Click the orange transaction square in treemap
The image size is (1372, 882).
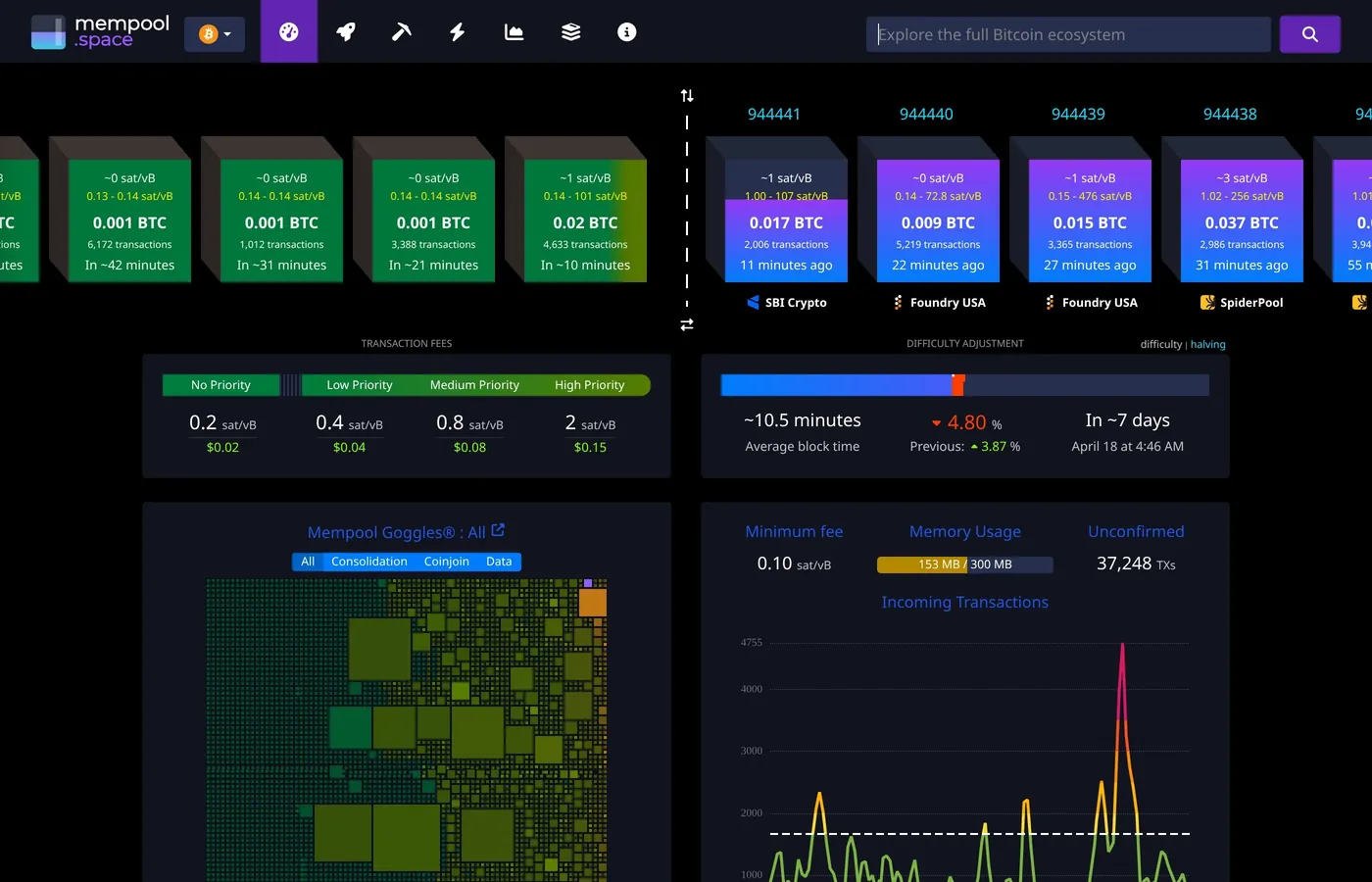pos(592,602)
